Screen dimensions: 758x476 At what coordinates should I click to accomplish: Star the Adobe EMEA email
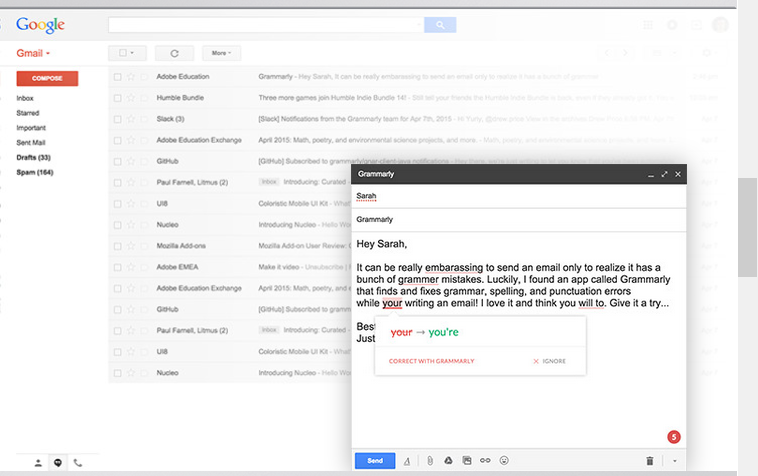tap(131, 267)
